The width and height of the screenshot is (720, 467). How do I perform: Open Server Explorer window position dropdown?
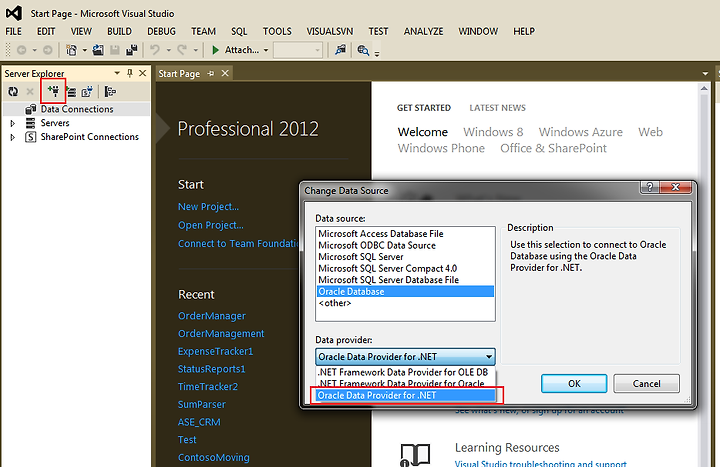click(117, 73)
